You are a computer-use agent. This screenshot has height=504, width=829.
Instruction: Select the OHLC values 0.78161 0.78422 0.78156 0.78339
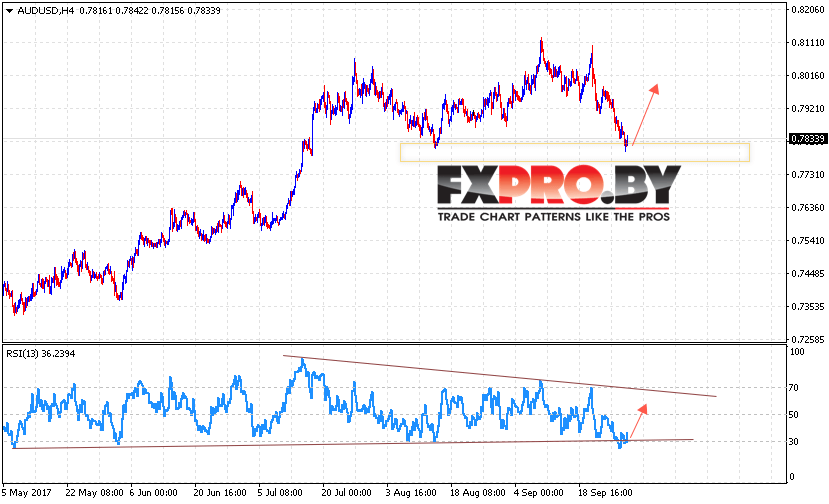[150, 11]
